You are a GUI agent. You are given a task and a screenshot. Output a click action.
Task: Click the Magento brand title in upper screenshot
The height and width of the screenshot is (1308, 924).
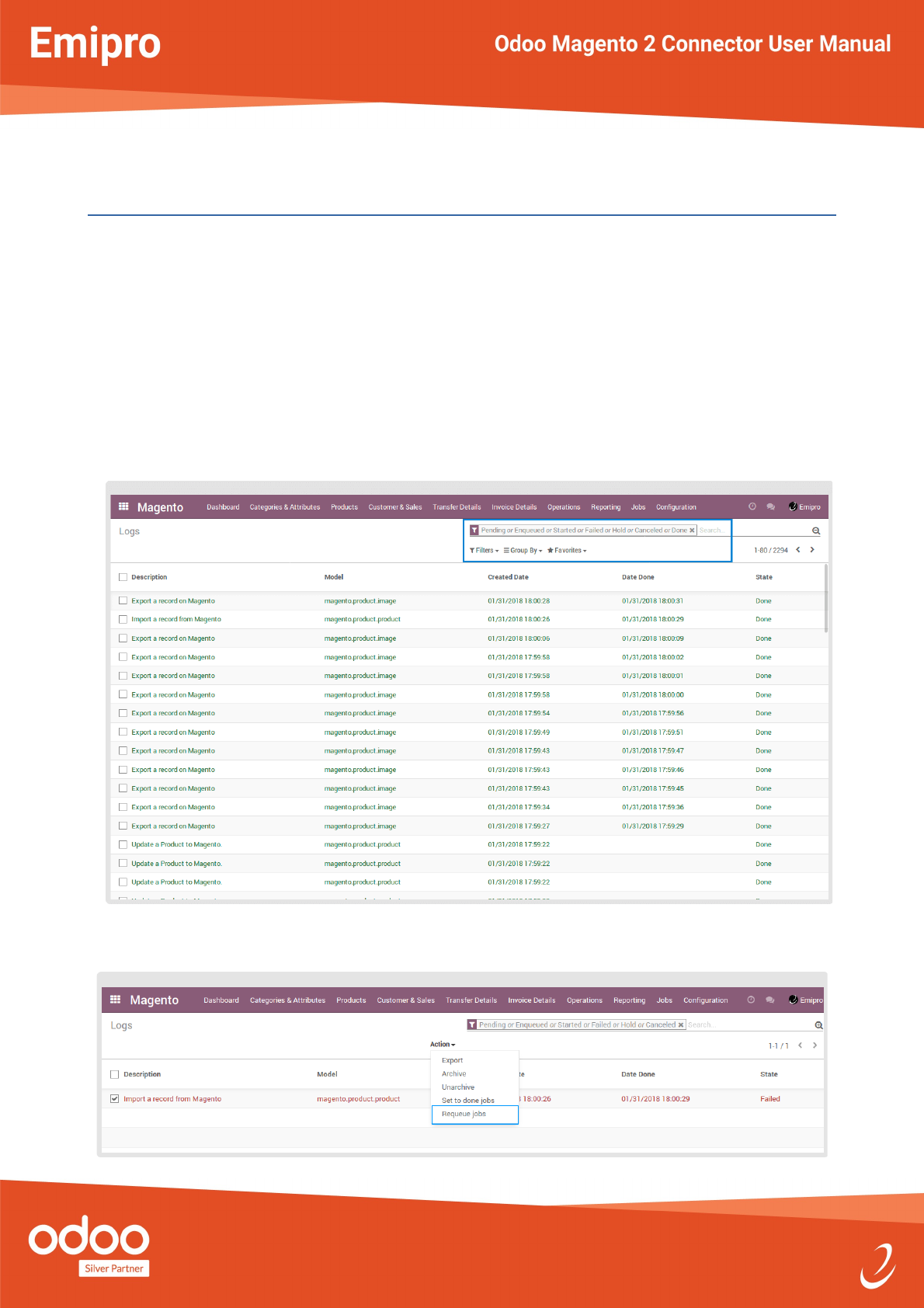click(x=160, y=507)
